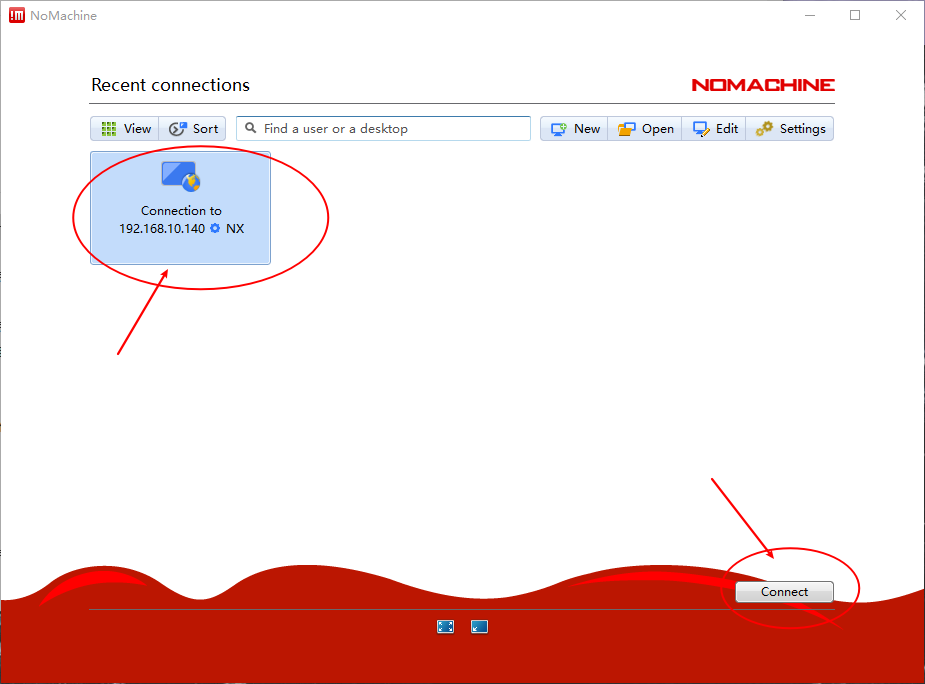Create a New connection

(x=574, y=129)
